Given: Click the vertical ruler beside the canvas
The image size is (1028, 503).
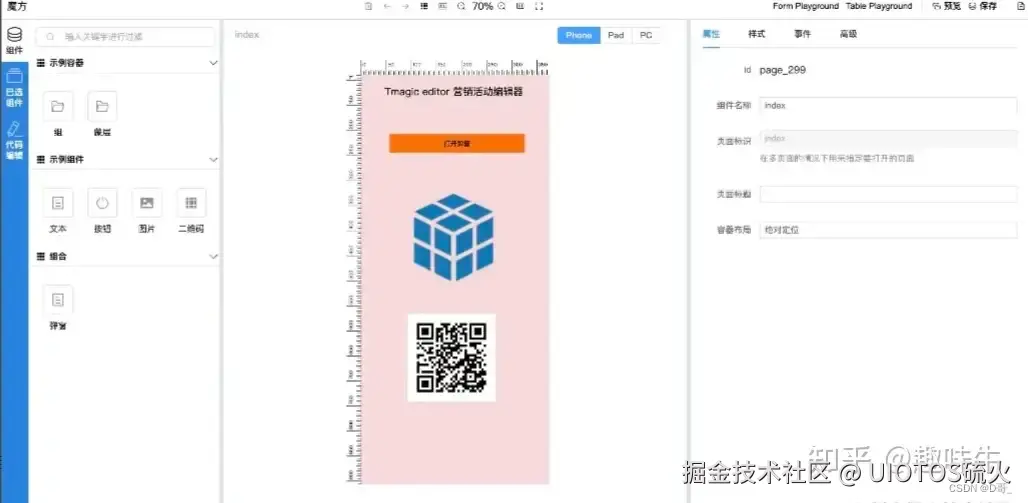Looking at the screenshot, I should point(354,280).
